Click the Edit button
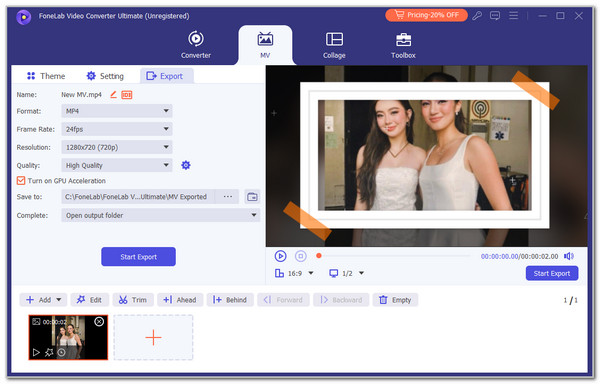The width and height of the screenshot is (600, 384). coord(89,300)
